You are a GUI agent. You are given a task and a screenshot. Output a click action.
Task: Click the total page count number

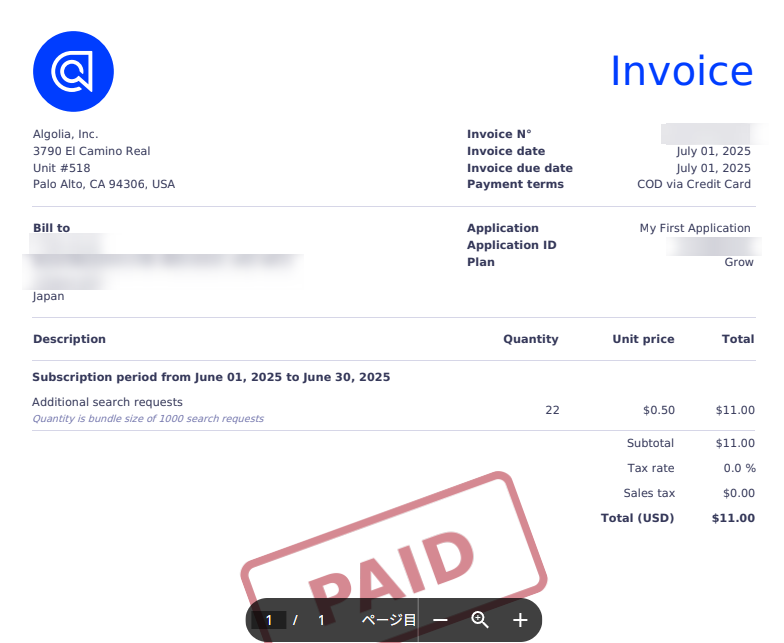coord(321,620)
